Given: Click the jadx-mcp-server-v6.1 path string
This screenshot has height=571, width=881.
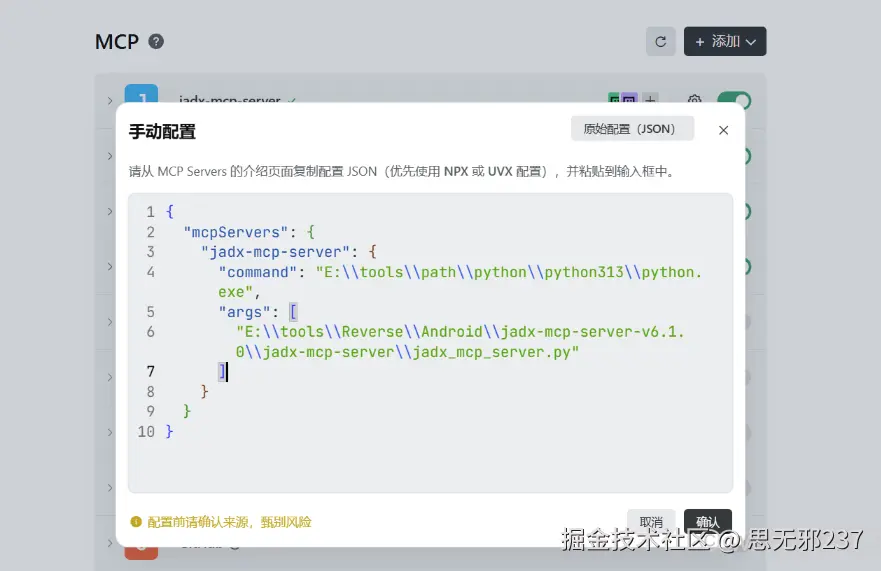Looking at the screenshot, I should (460, 332).
